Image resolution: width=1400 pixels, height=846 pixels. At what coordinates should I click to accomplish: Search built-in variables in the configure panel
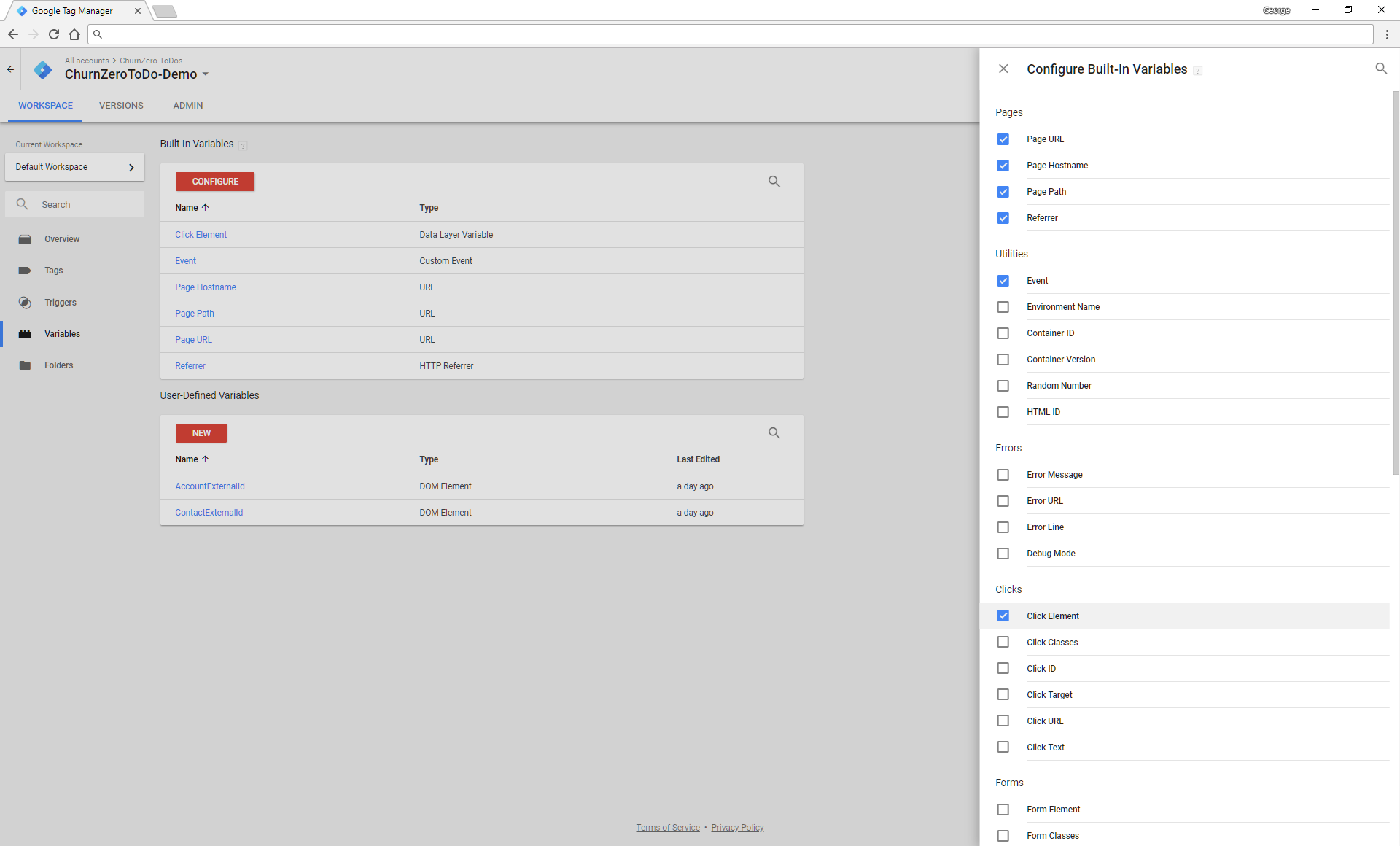point(1381,69)
